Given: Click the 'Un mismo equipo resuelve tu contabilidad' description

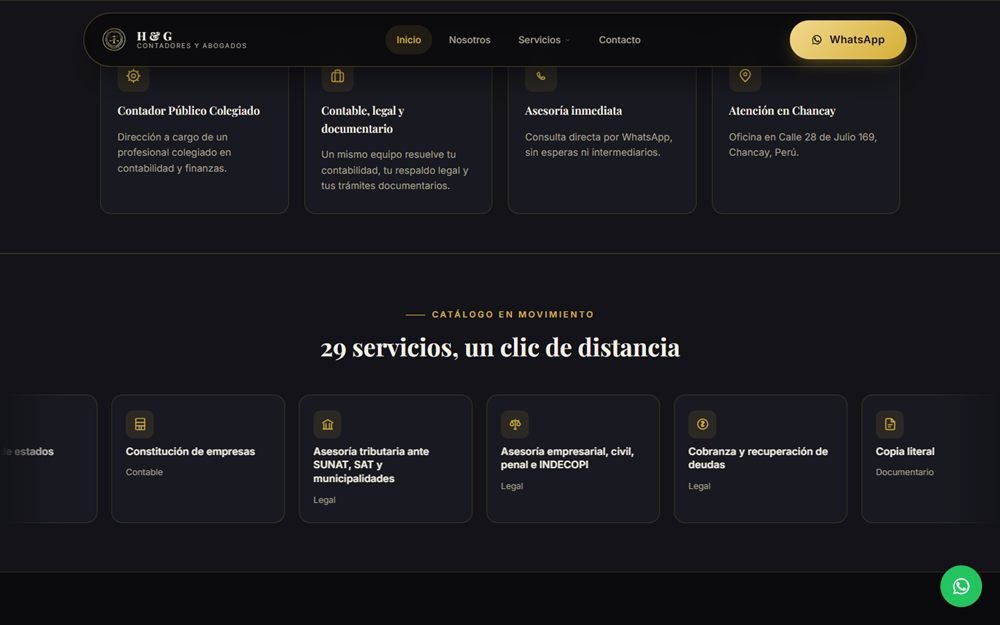Looking at the screenshot, I should [x=395, y=170].
